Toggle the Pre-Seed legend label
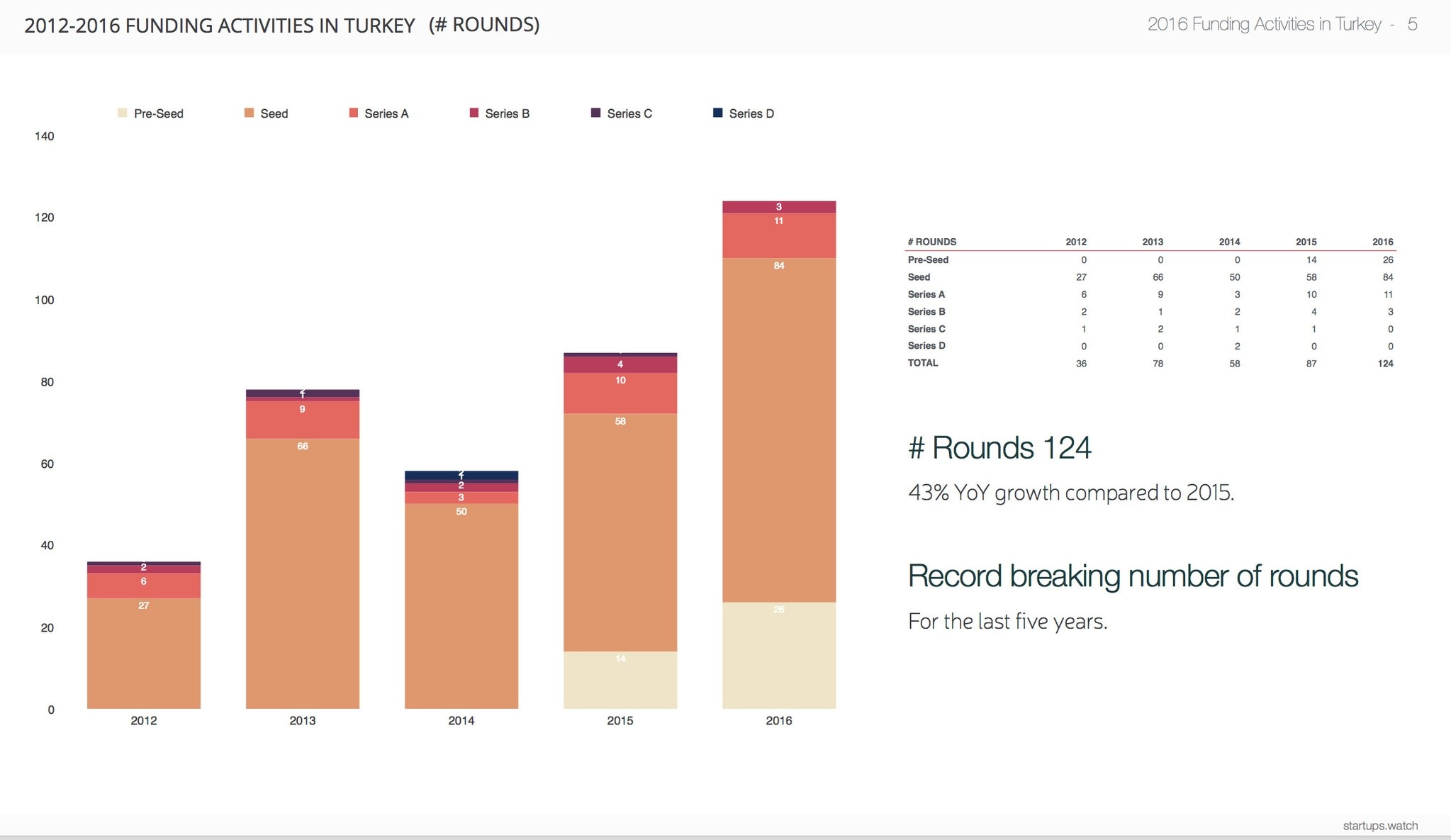Image resolution: width=1451 pixels, height=840 pixels. point(158,113)
